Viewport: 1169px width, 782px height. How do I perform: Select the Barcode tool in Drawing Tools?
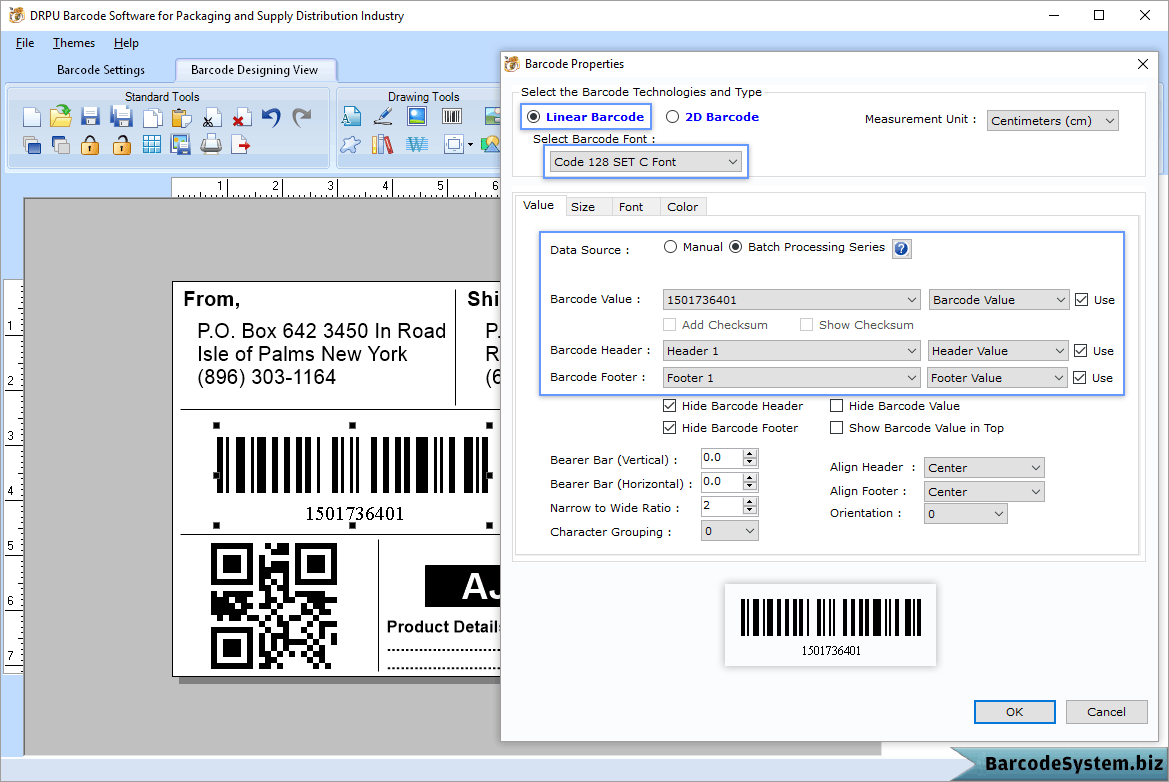(452, 116)
